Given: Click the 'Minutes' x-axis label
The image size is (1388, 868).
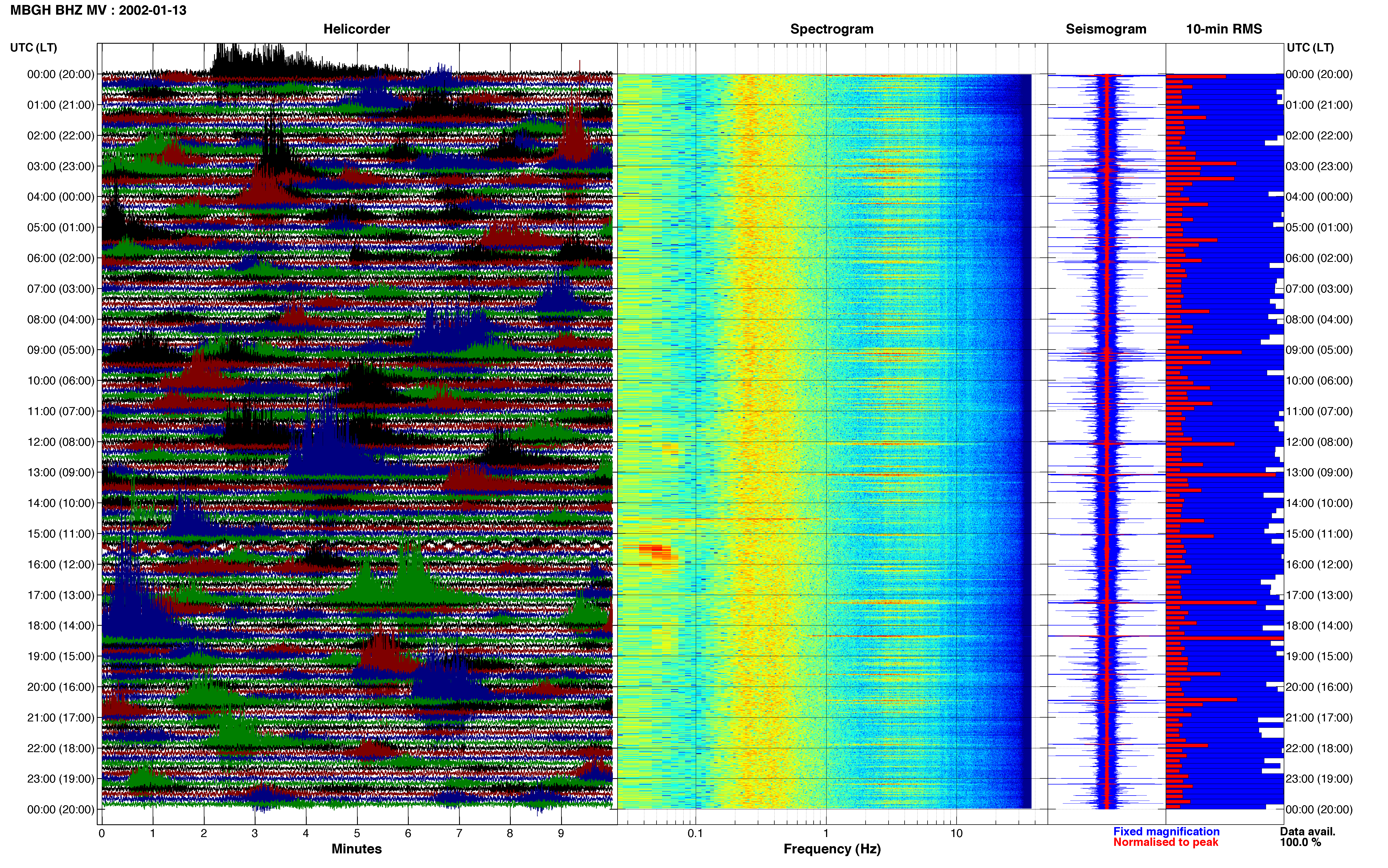Looking at the screenshot, I should (356, 849).
